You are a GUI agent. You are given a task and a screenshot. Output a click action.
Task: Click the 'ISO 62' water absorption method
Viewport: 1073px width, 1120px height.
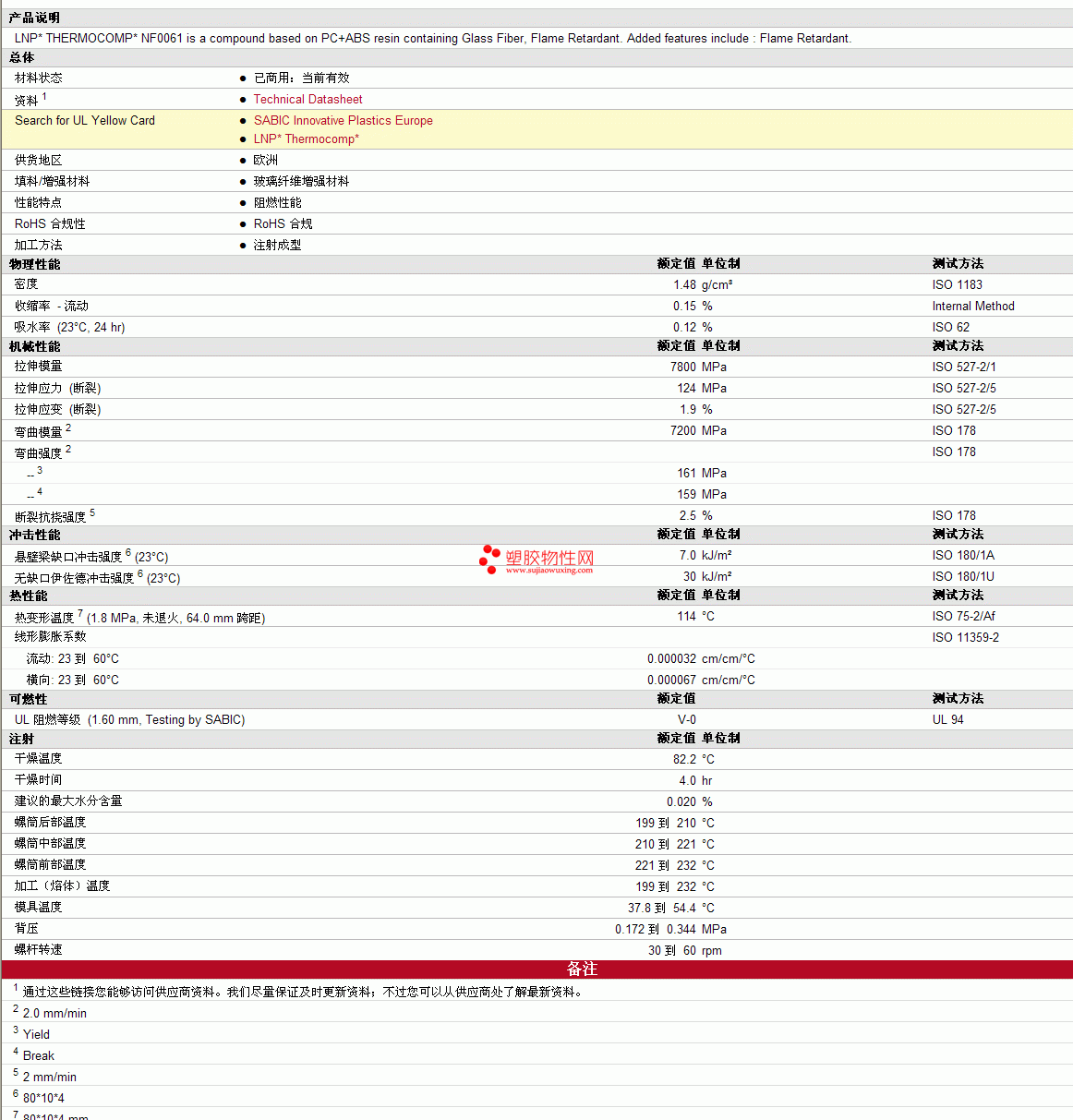[950, 328]
